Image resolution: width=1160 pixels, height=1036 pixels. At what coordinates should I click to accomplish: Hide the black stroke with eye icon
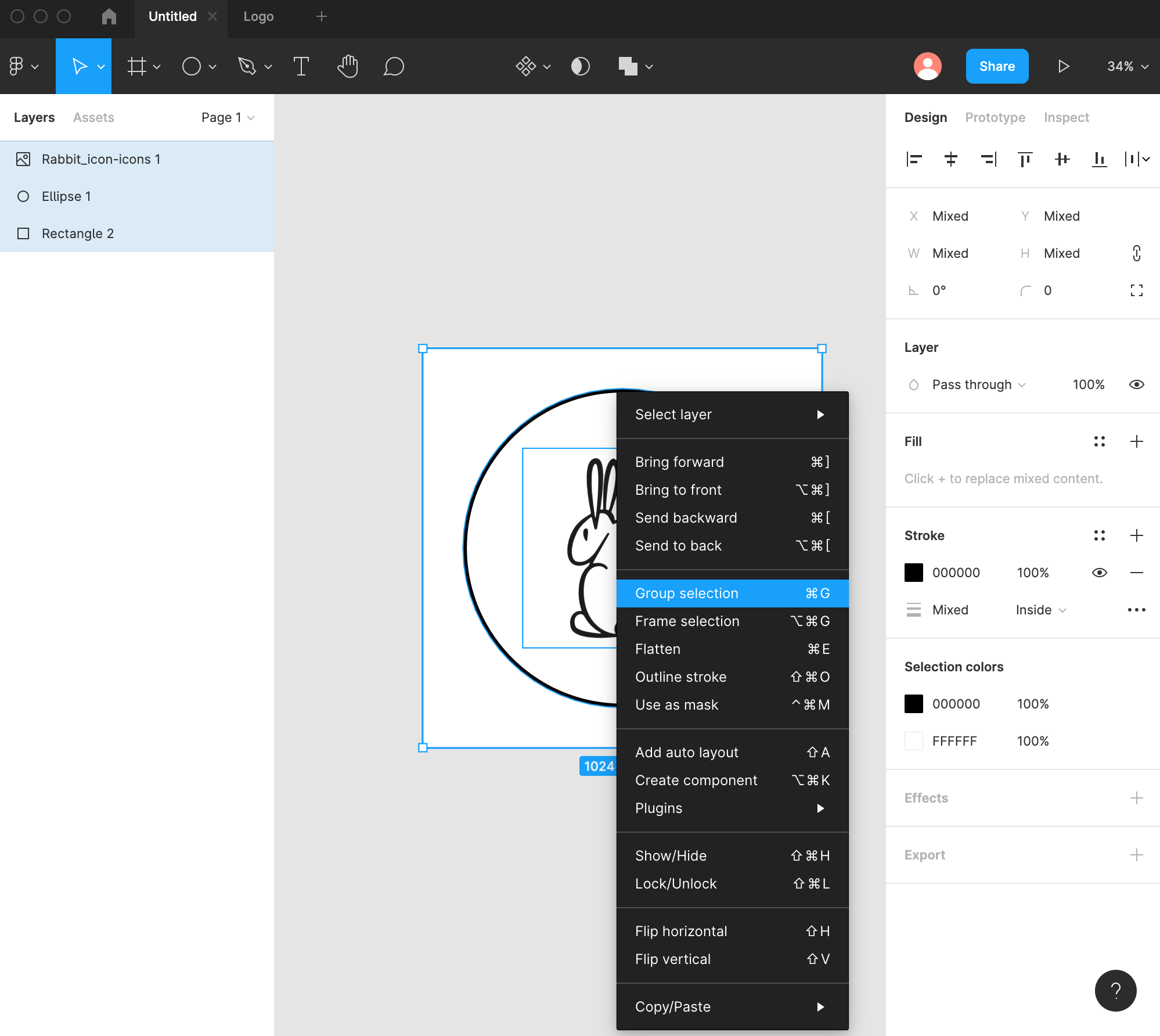[x=1099, y=573]
